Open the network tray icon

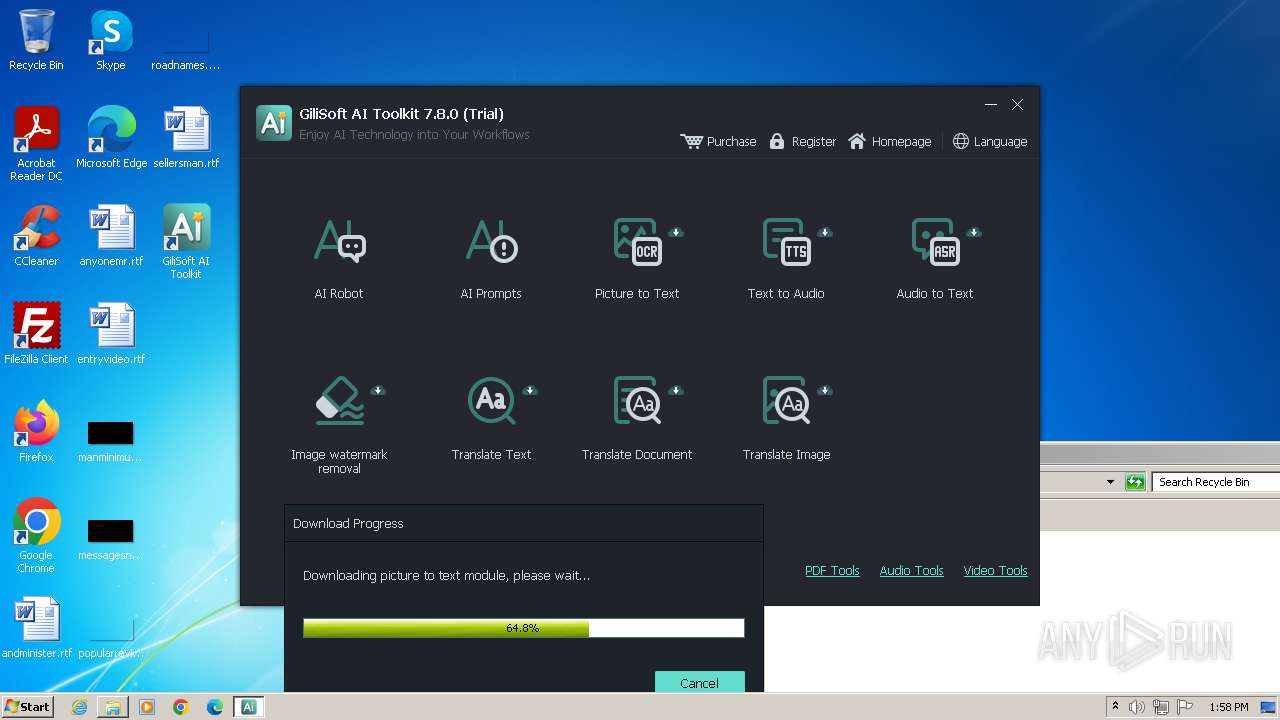(x=1161, y=707)
